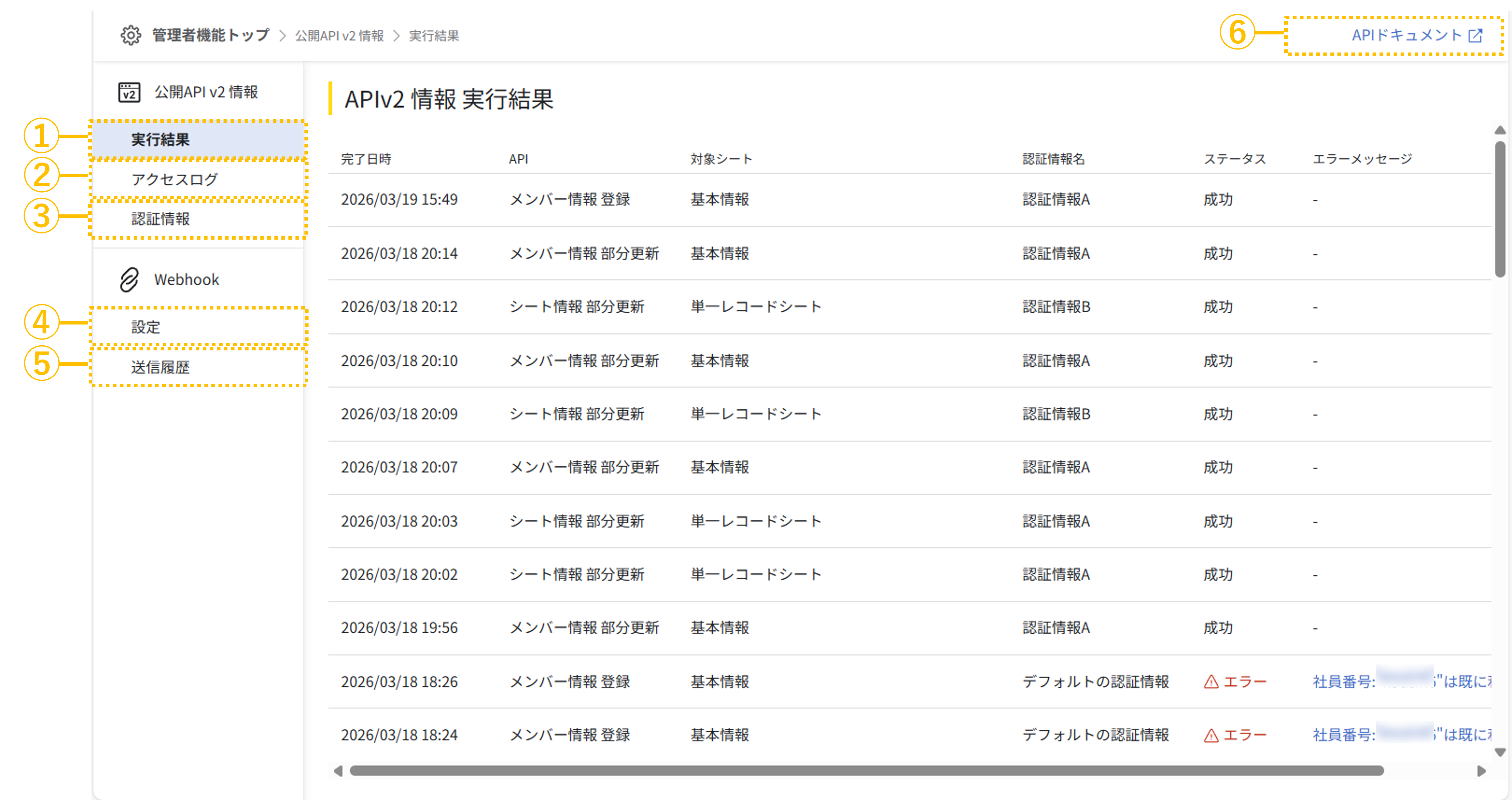Click the horizontal scroll-left arrow
Screen dimensions: 1512x800
coord(338,771)
